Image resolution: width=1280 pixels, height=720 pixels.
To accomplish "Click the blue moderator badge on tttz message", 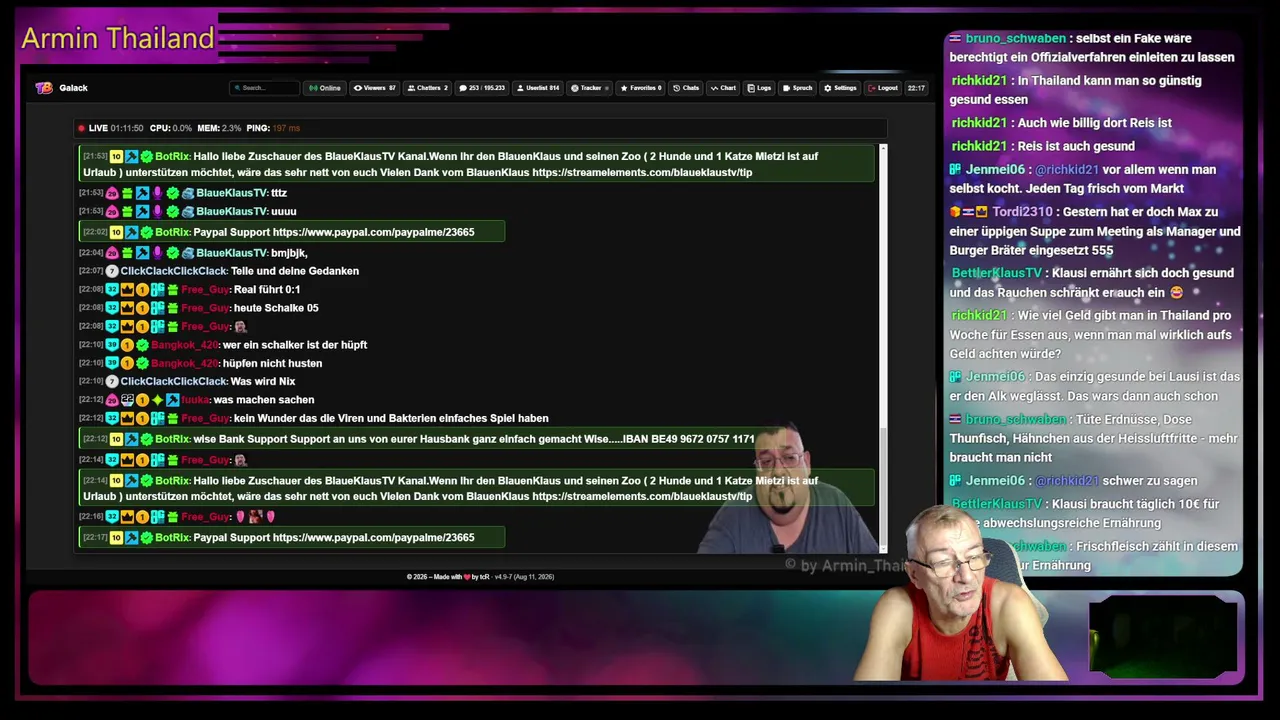I will pyautogui.click(x=142, y=193).
